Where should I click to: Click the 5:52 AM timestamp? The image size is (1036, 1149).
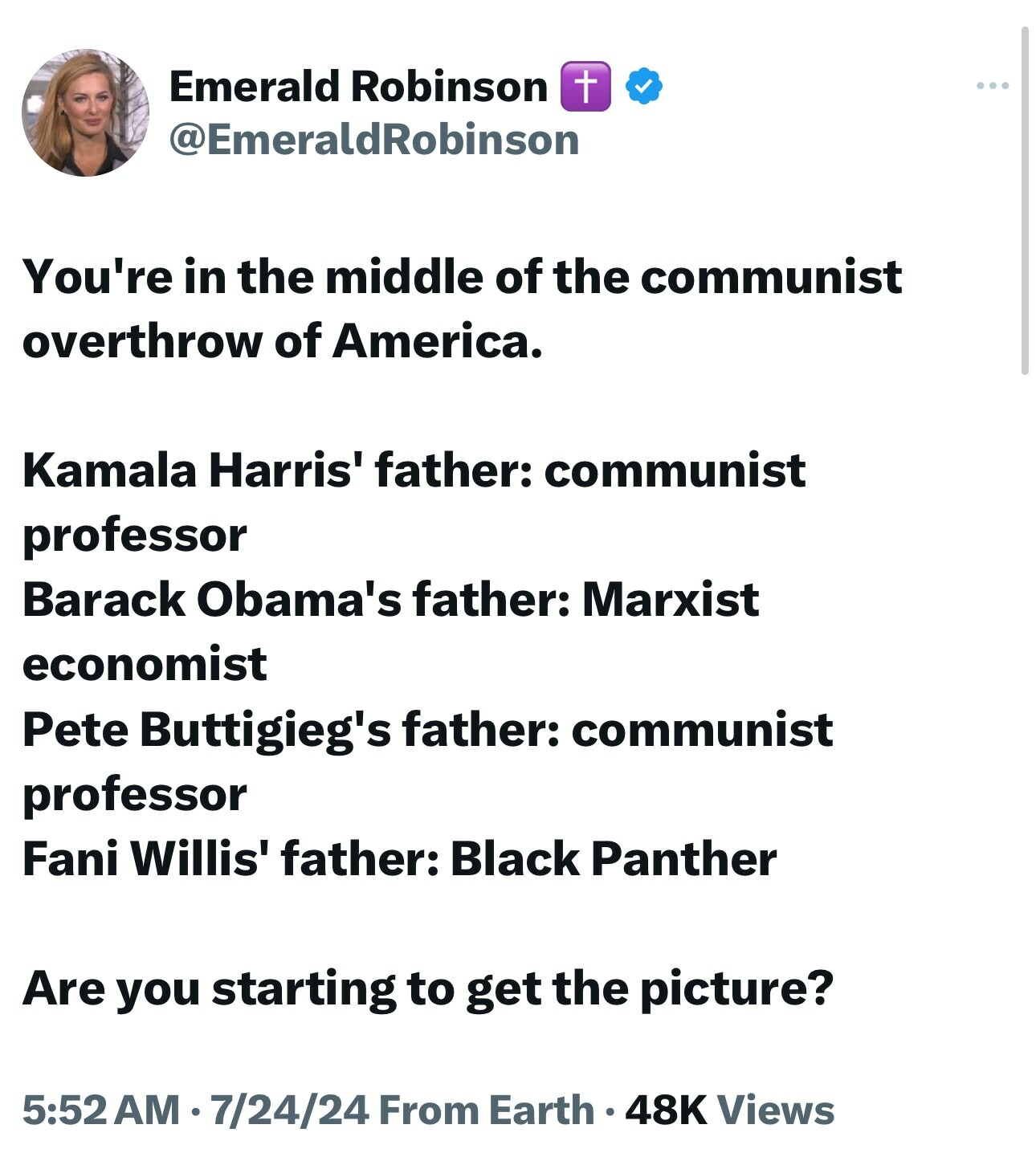point(100,1110)
